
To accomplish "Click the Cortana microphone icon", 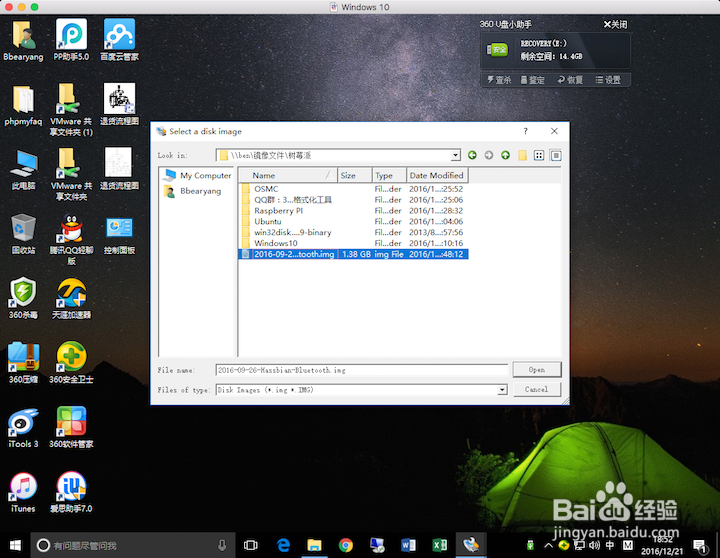I will [x=222, y=546].
